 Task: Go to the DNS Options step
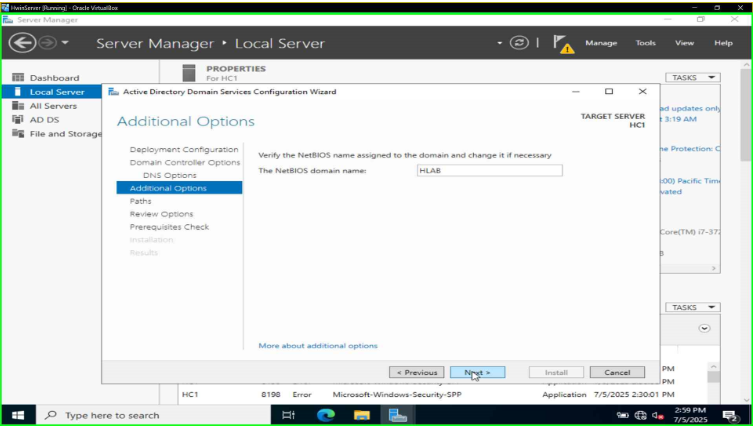coord(170,175)
